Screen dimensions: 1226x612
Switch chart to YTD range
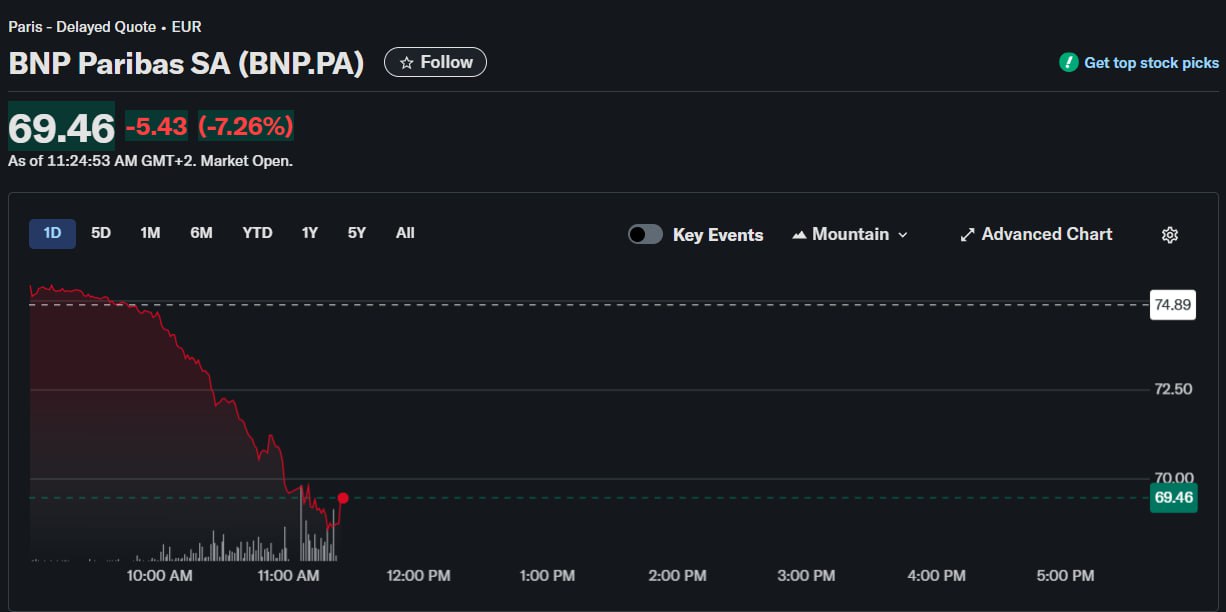(x=257, y=233)
